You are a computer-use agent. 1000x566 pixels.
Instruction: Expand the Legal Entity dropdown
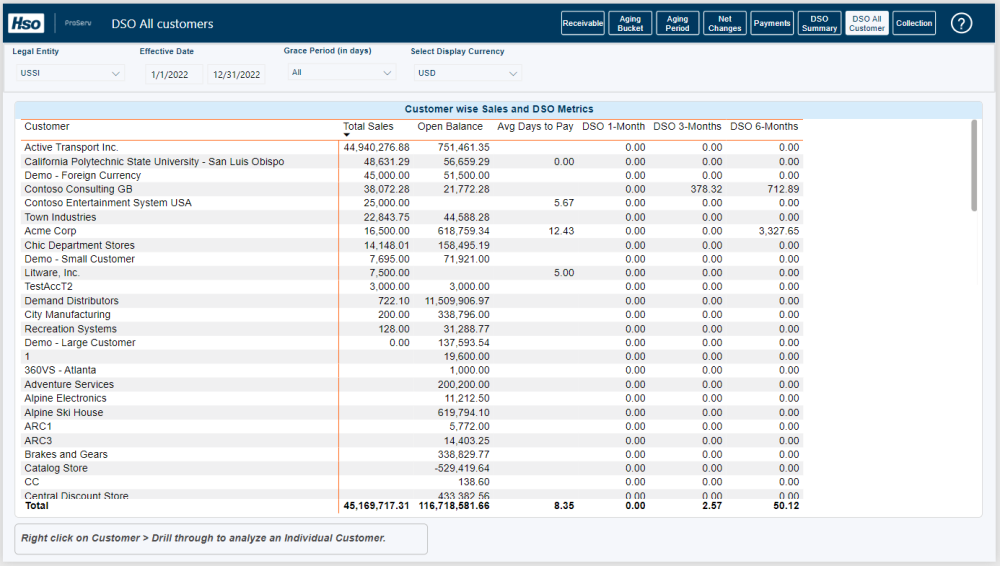[69, 73]
